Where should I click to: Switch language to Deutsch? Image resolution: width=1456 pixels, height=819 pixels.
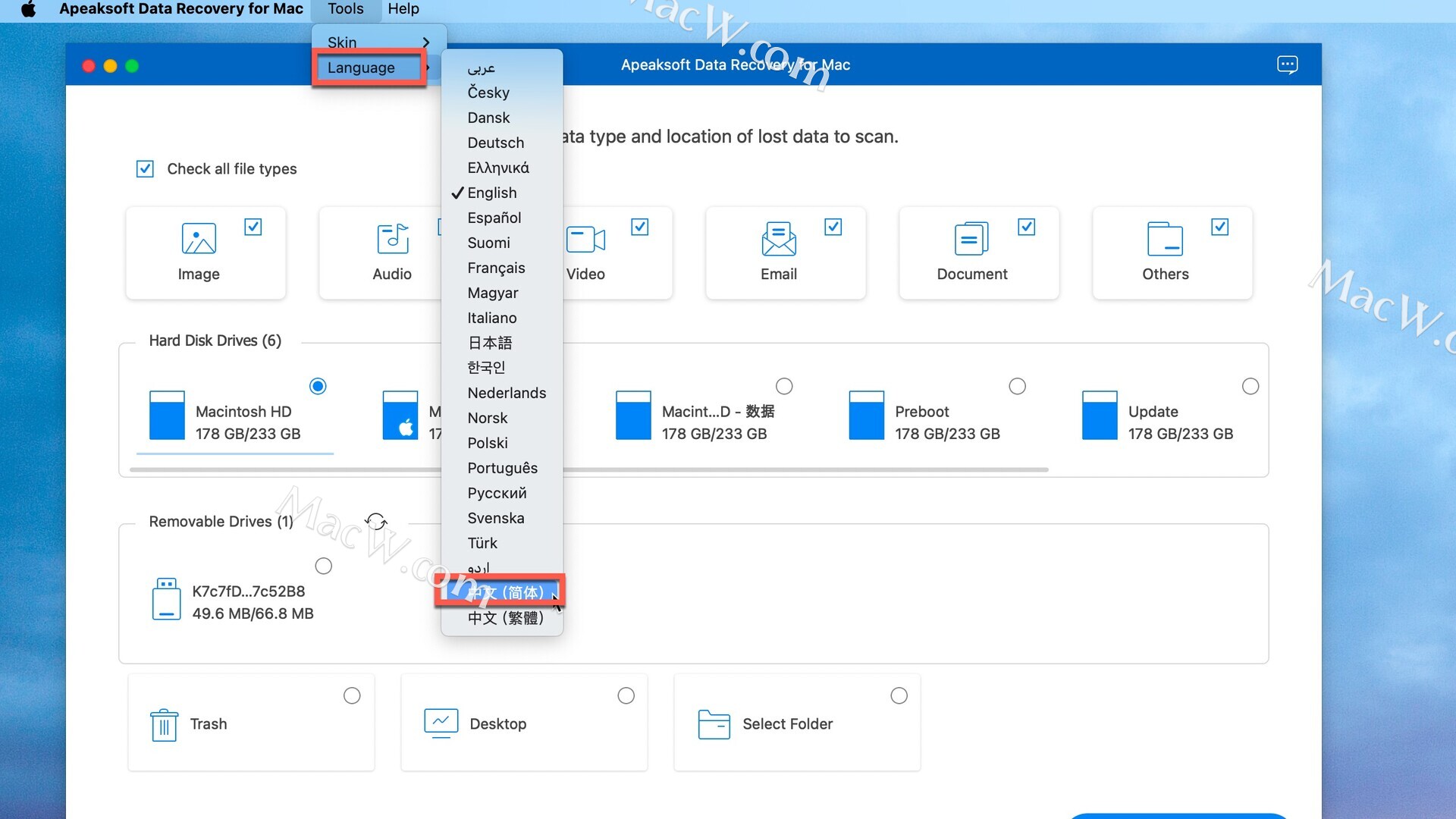(x=502, y=143)
